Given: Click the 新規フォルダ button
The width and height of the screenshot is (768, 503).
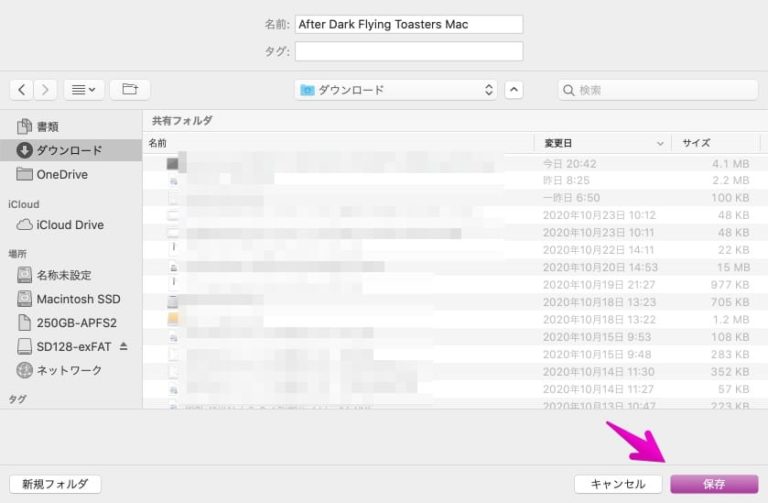Looking at the screenshot, I should (55, 484).
